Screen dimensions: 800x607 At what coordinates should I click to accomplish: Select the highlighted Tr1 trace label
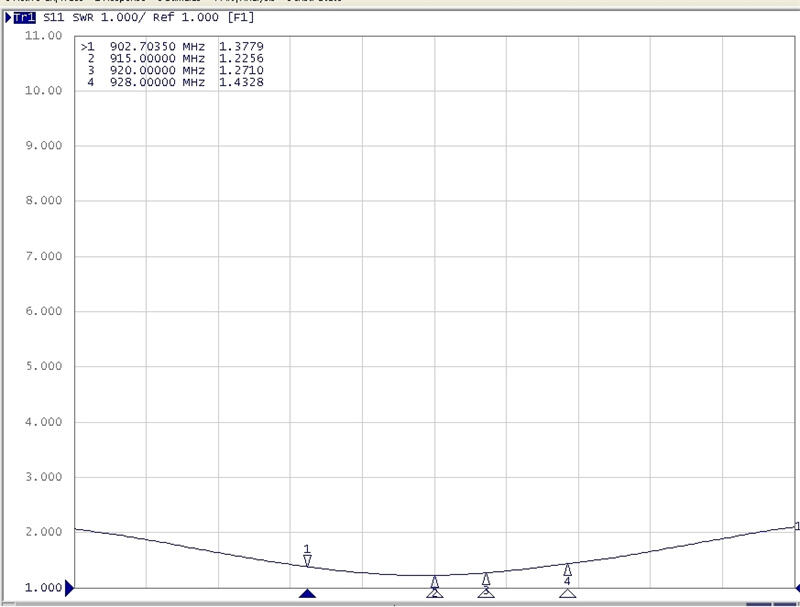tap(23, 18)
